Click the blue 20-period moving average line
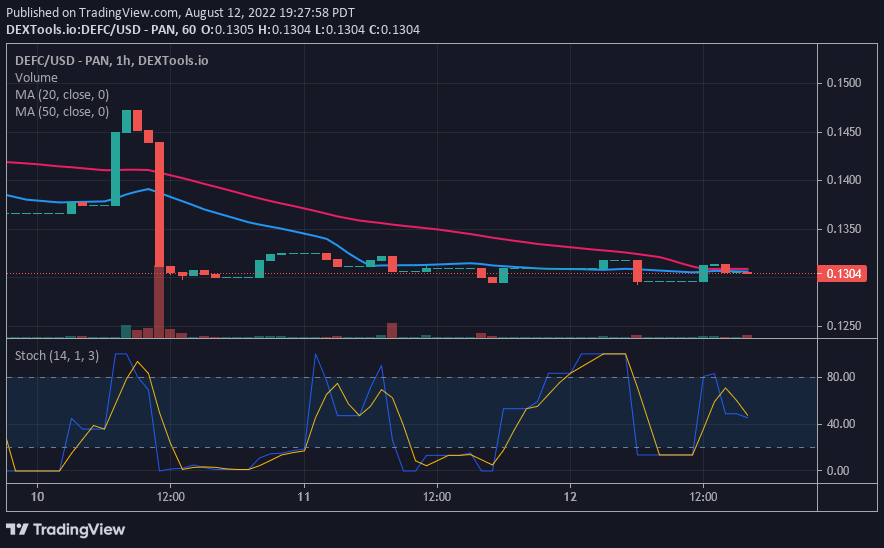 tap(282, 228)
